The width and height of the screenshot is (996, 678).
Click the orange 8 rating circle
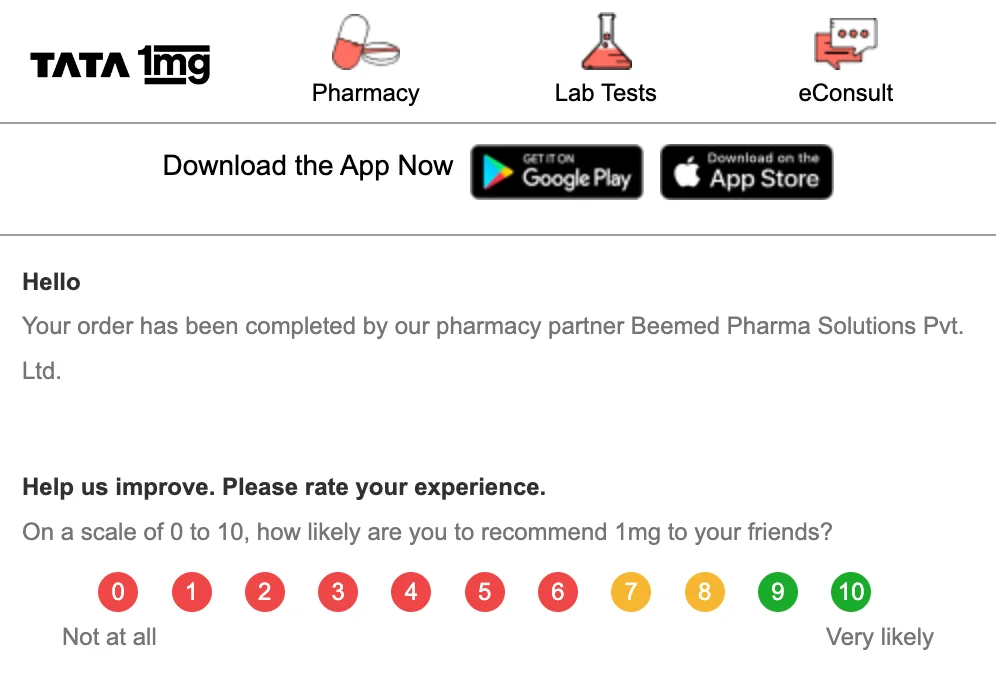click(x=704, y=591)
